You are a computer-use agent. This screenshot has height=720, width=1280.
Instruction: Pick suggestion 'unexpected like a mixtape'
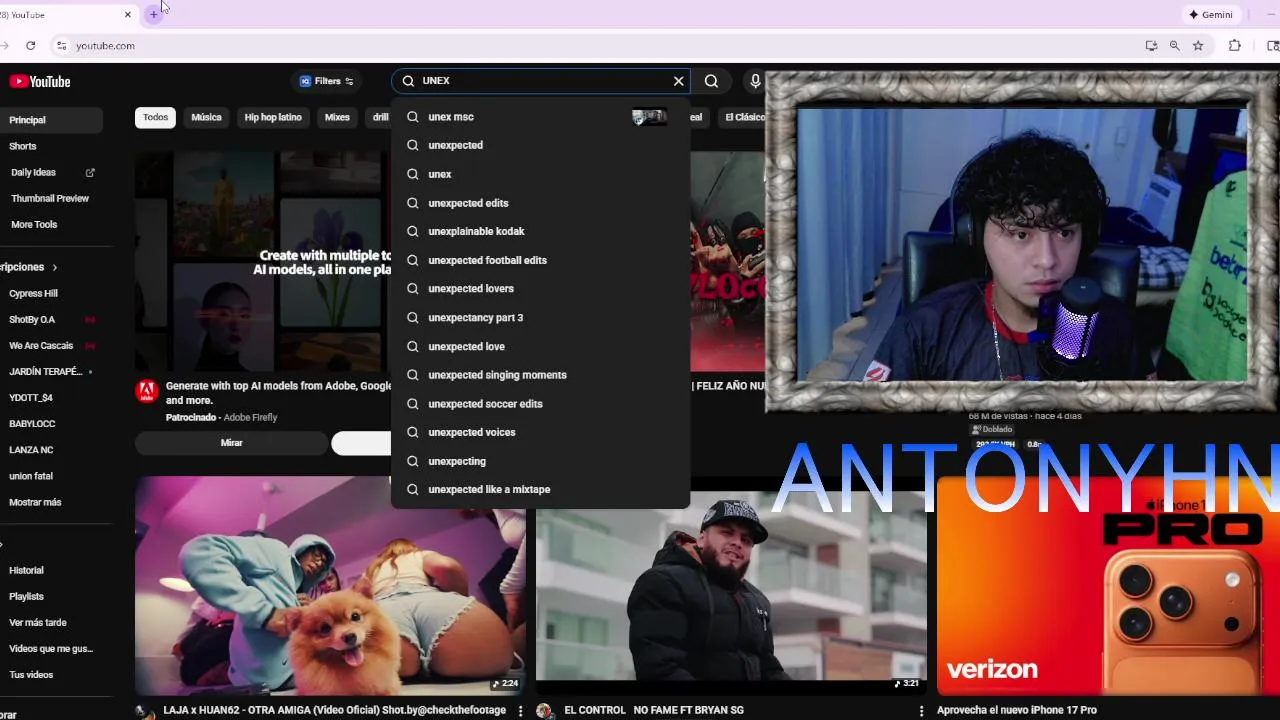[540, 490]
